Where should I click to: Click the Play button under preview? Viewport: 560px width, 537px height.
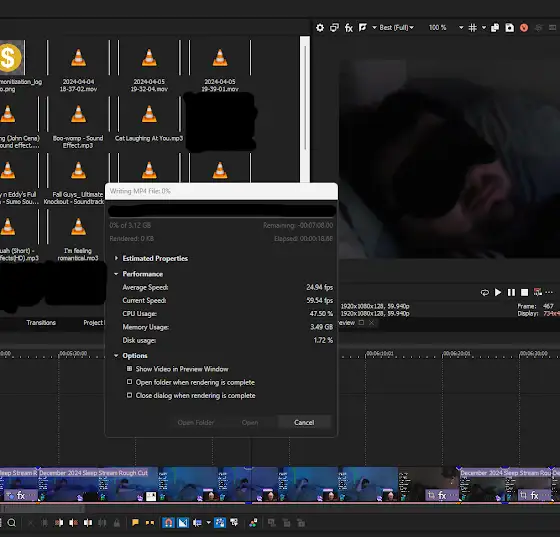(x=498, y=292)
